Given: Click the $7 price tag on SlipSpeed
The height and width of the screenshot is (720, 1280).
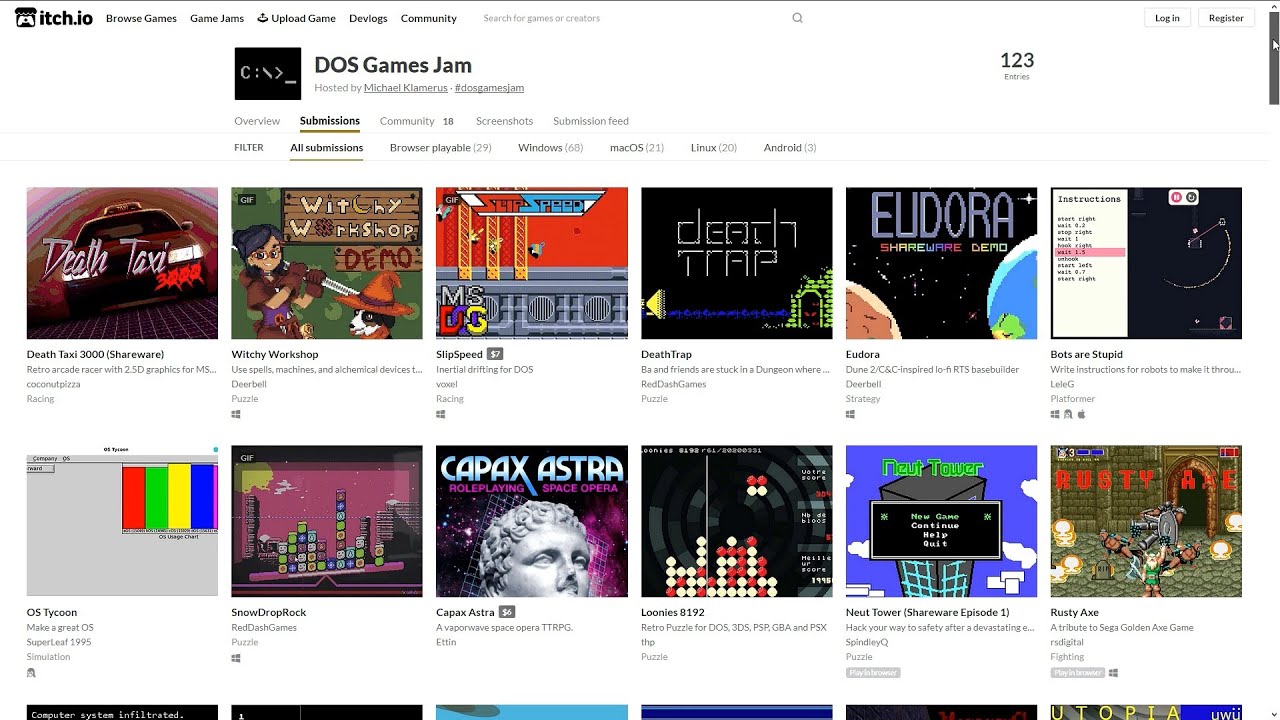Looking at the screenshot, I should pos(495,354).
